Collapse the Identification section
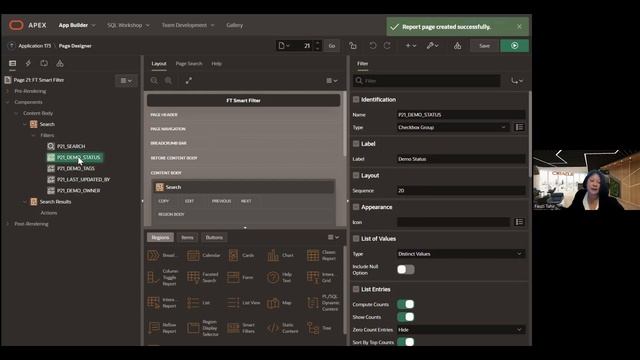 (x=356, y=100)
